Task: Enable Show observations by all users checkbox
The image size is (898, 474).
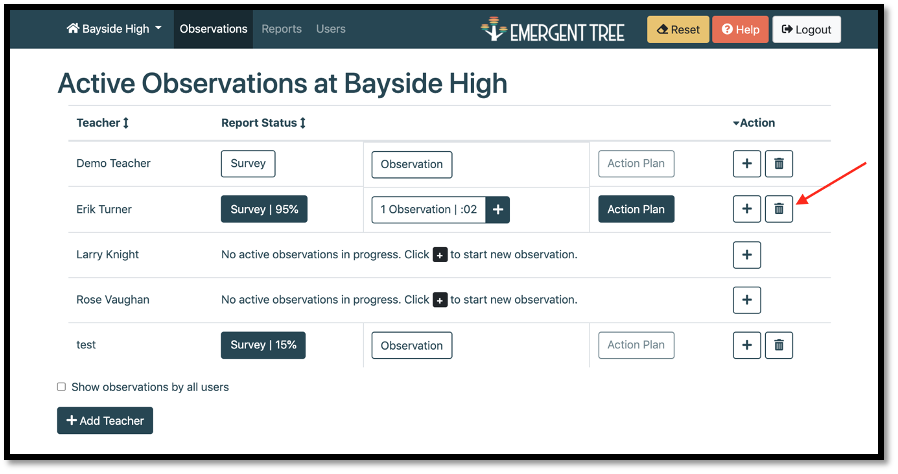Action: (x=62, y=387)
